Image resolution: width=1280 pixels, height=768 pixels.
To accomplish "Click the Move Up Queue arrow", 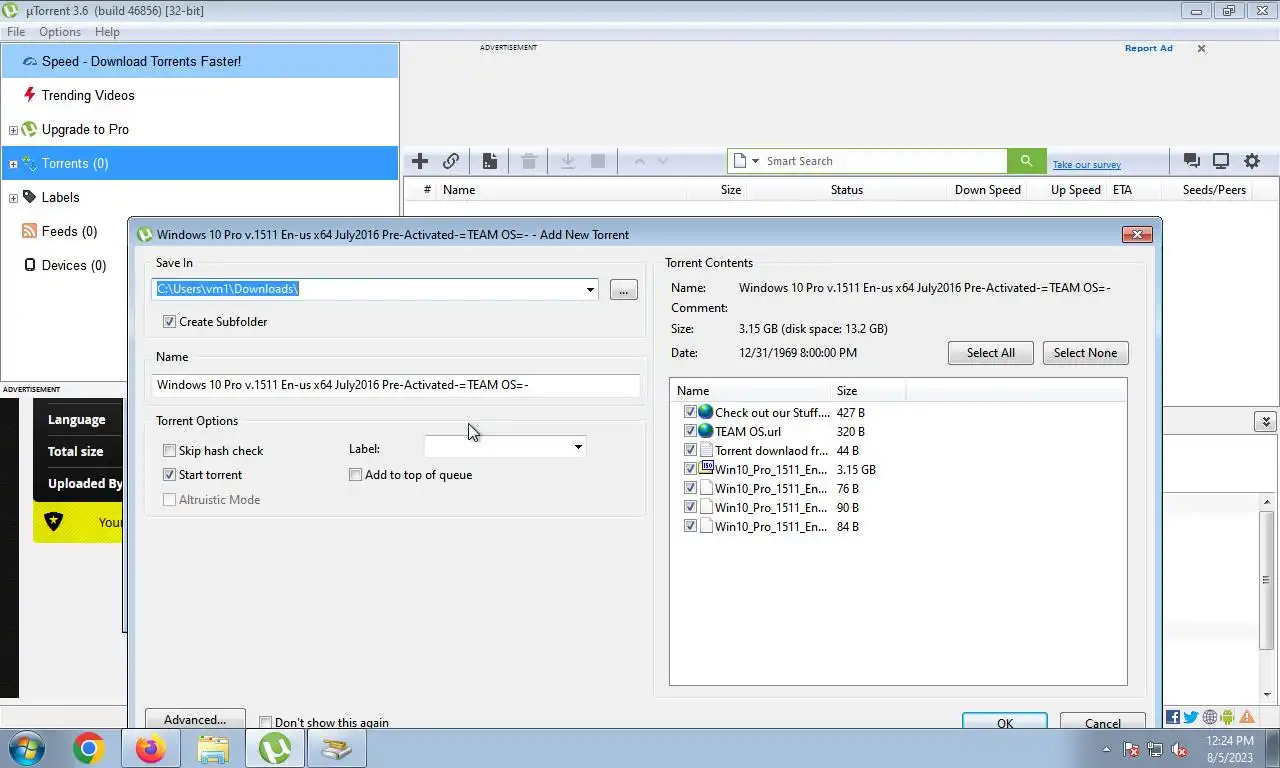I will [x=640, y=161].
